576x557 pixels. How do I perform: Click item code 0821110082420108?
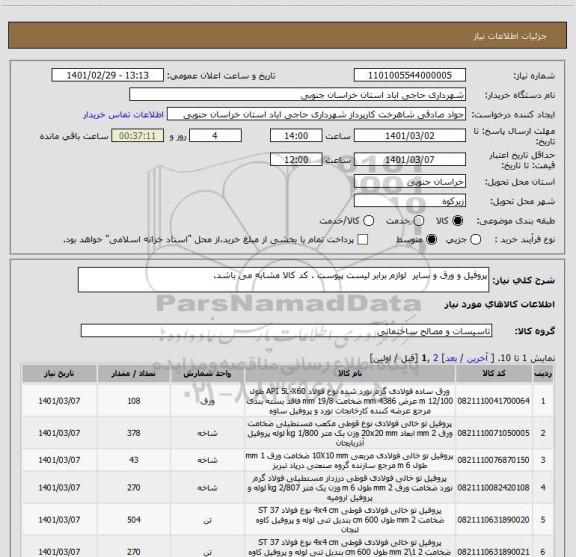pyautogui.click(x=494, y=488)
